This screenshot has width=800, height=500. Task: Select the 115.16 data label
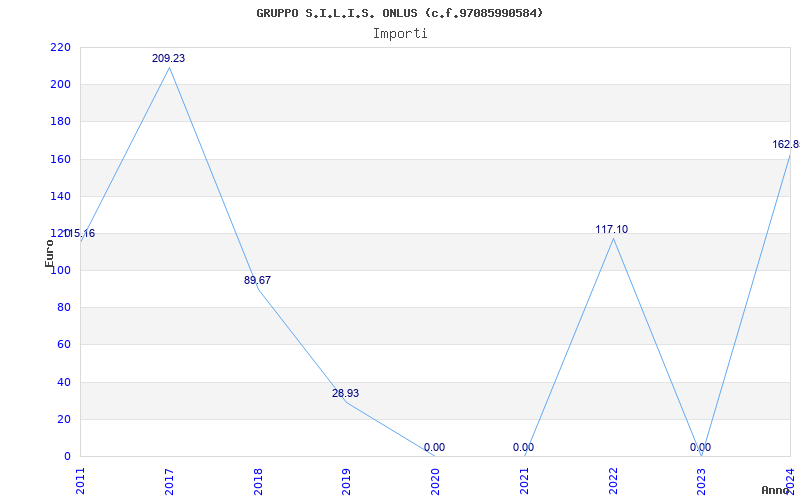pos(79,234)
